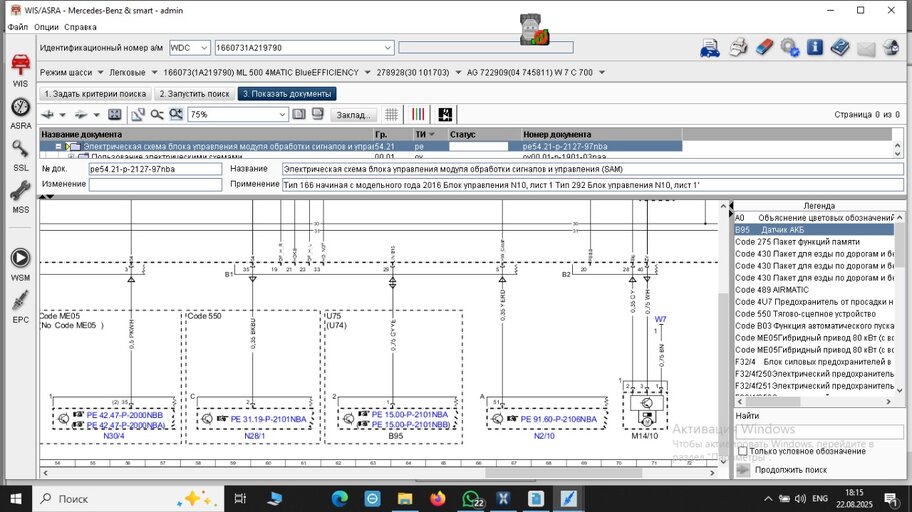This screenshot has width=912, height=512.
Task: Click the greyed envelope mail icon
Action: tap(865, 48)
